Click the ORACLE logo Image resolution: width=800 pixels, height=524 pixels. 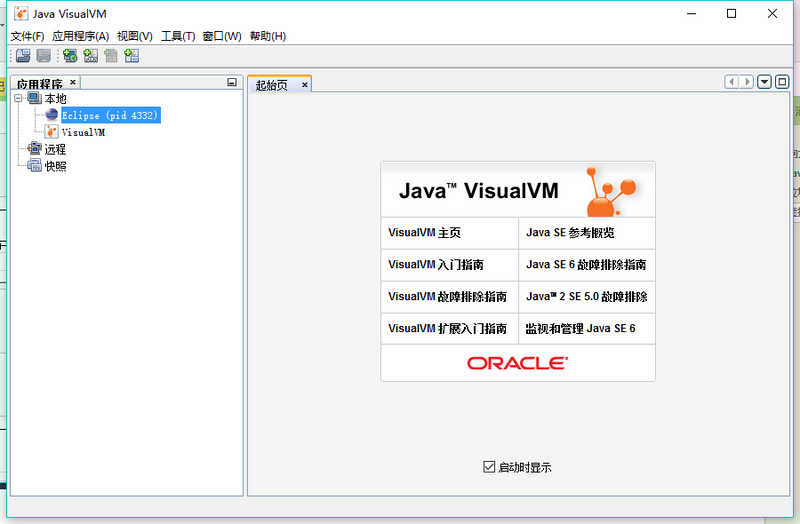pyautogui.click(x=517, y=363)
